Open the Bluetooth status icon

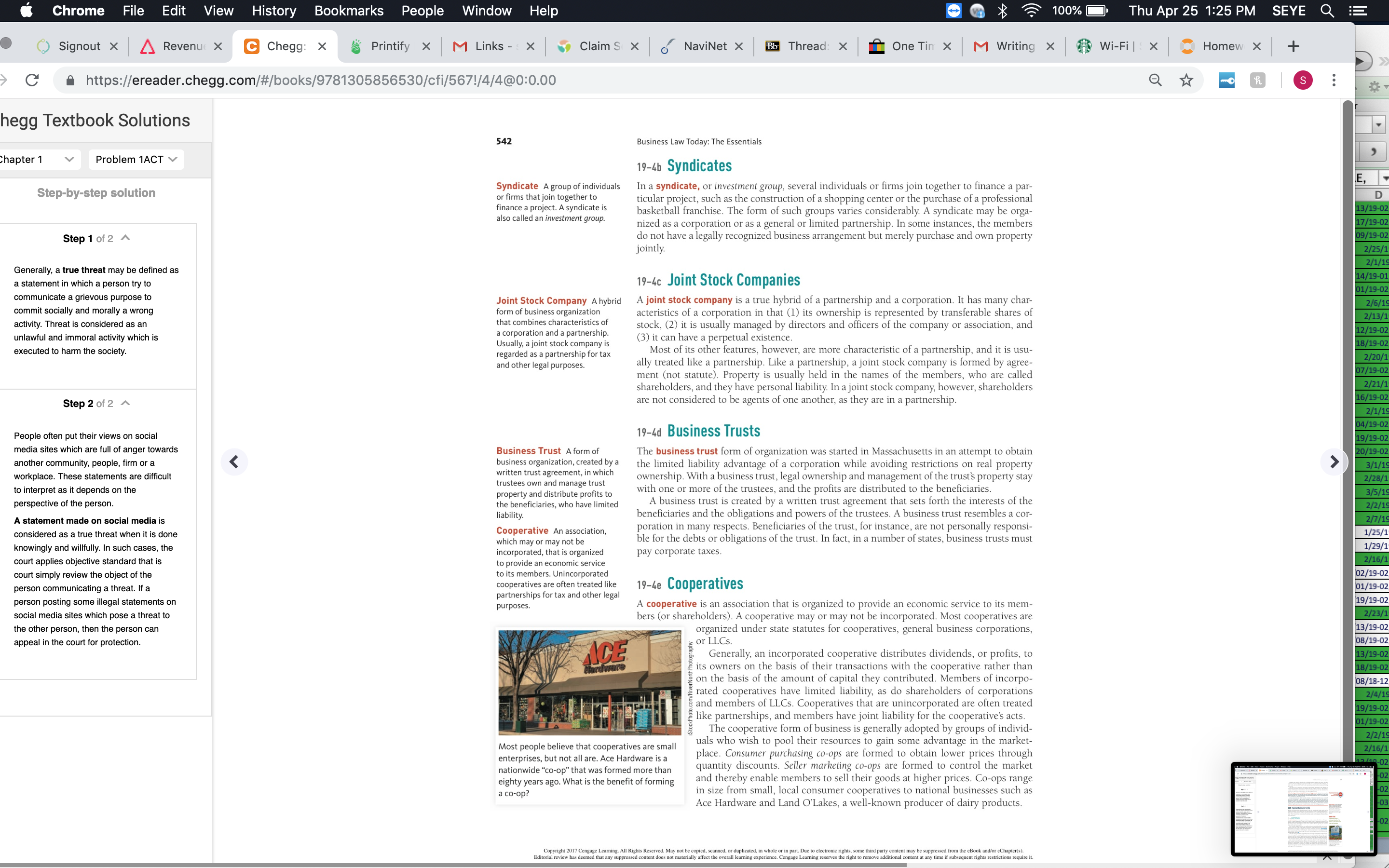(1003, 10)
